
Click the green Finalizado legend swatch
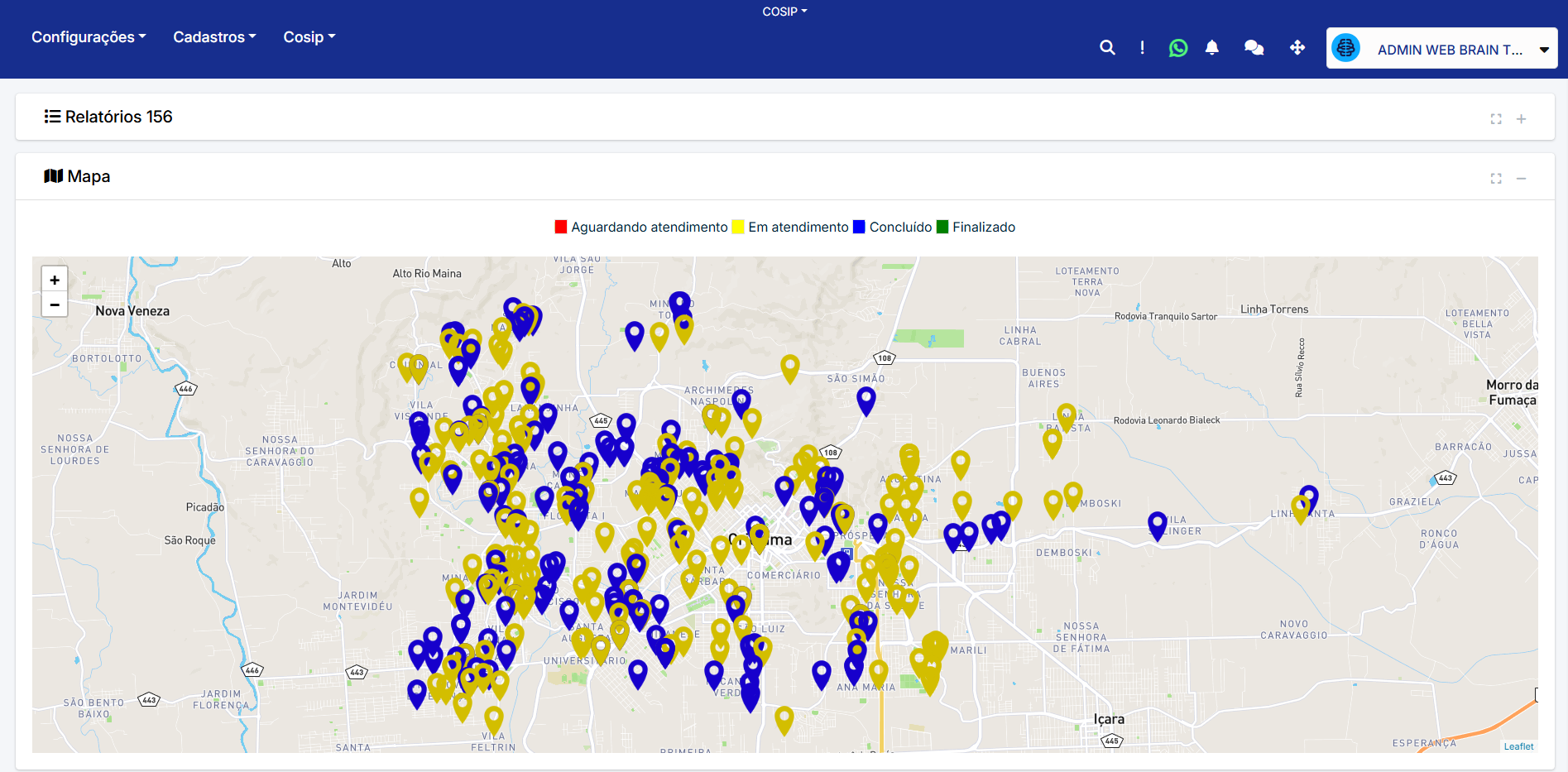(942, 227)
